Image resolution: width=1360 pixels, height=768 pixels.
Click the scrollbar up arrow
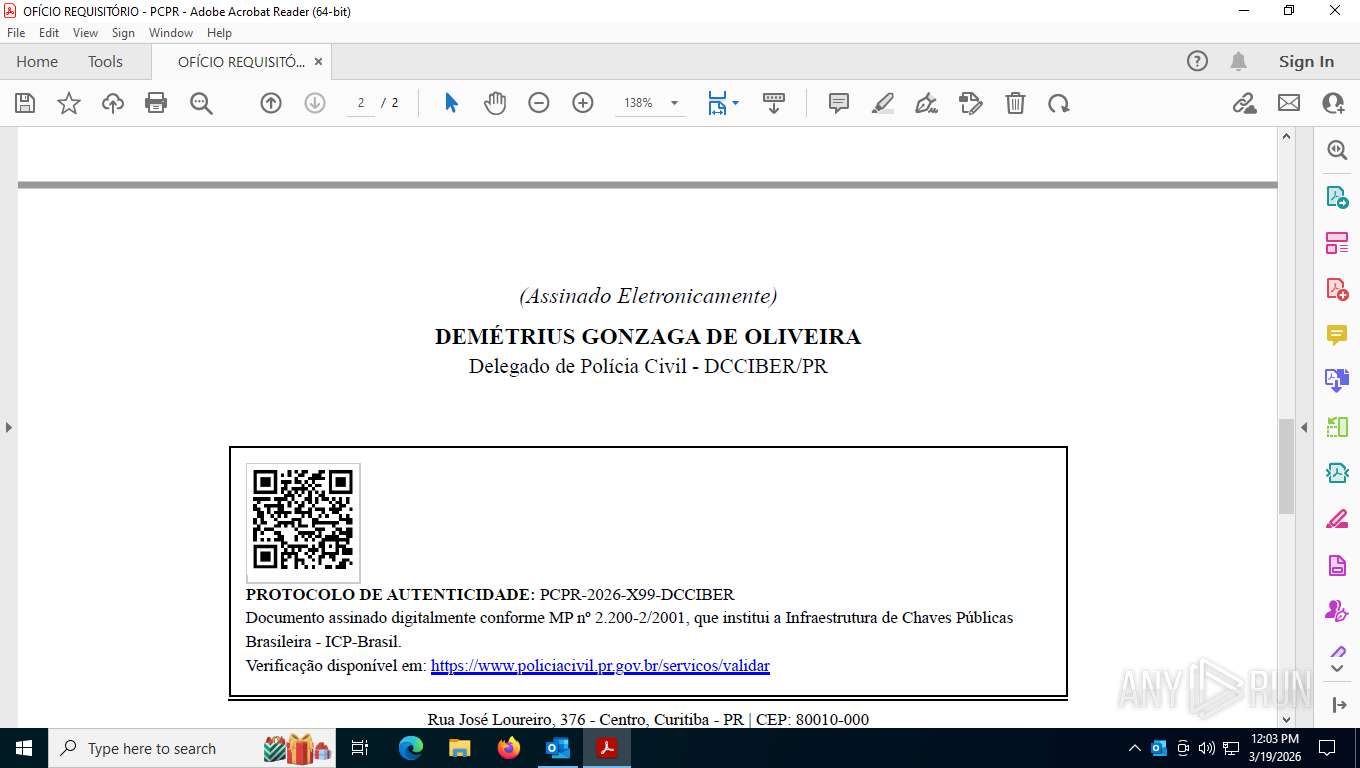coord(1286,138)
